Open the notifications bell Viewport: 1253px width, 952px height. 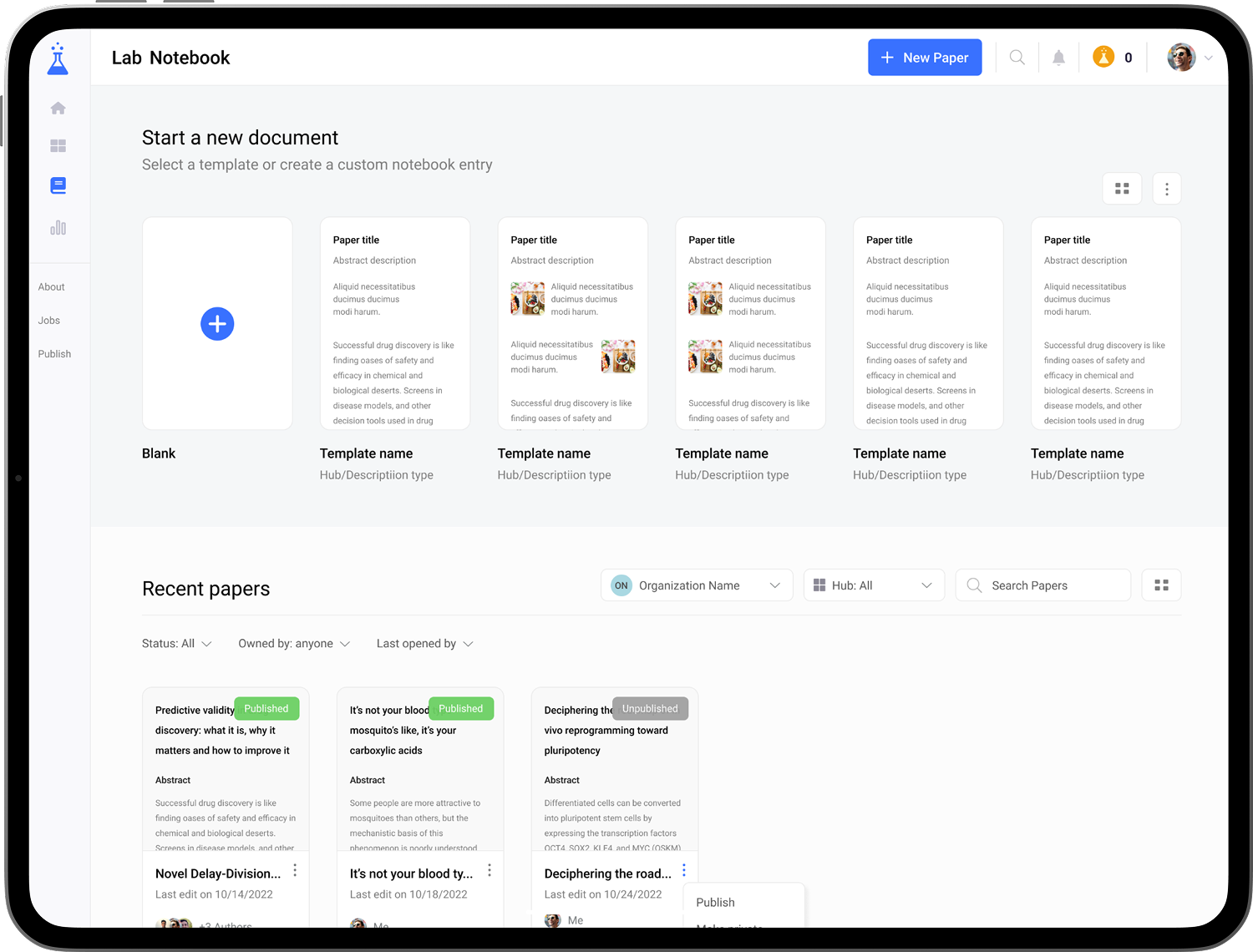[x=1058, y=58]
